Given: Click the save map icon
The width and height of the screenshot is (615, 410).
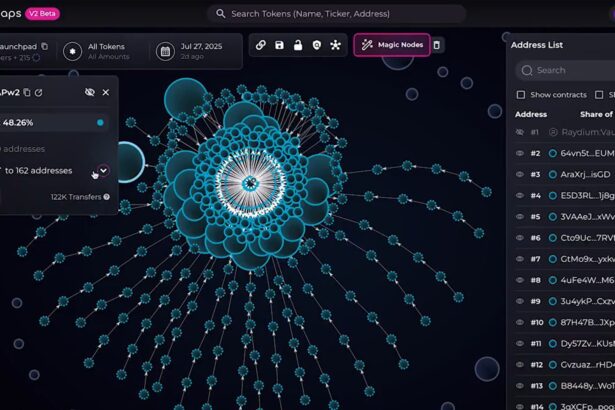Looking at the screenshot, I should click(x=279, y=45).
